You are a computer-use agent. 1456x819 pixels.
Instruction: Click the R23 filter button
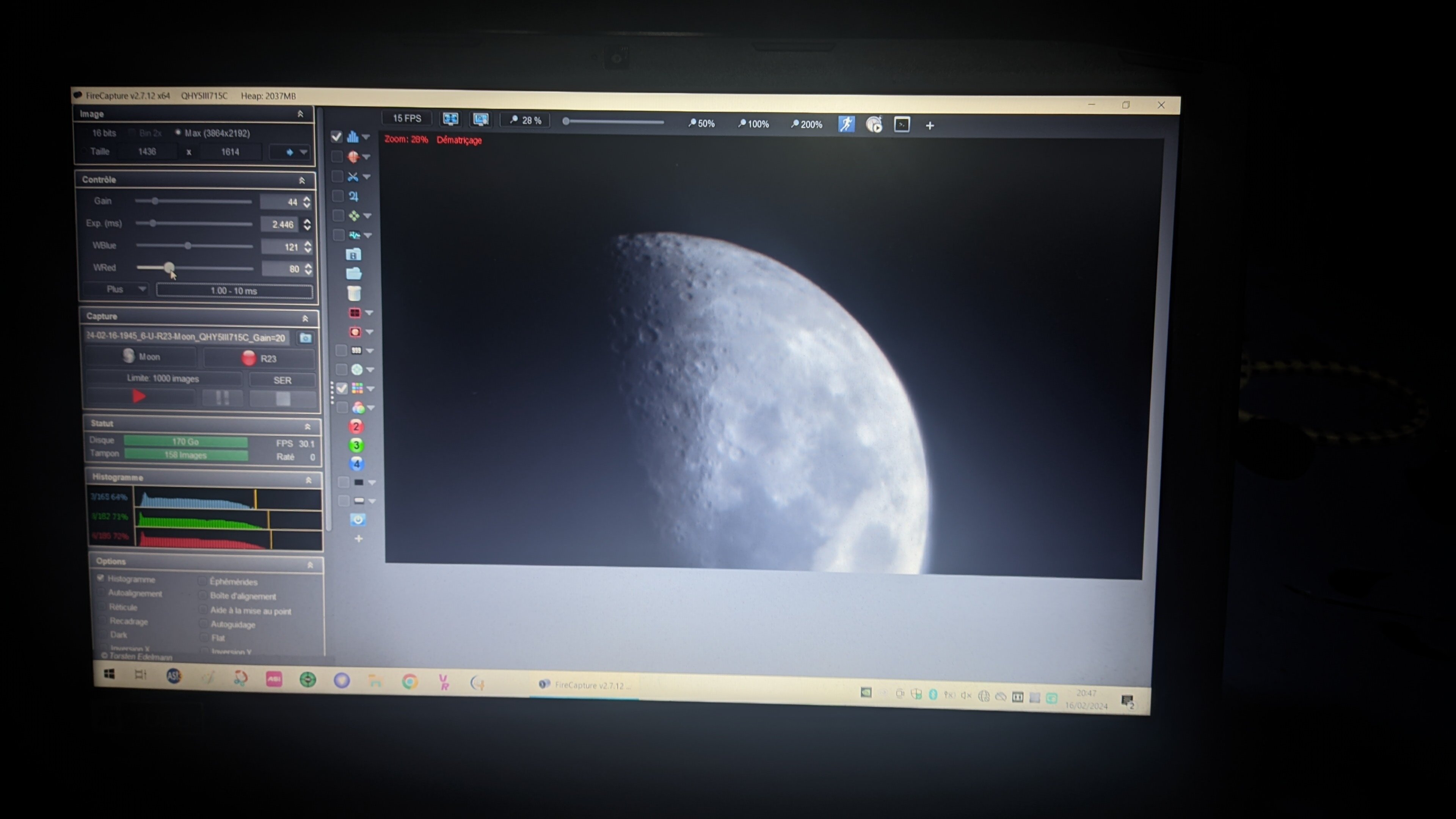(259, 358)
